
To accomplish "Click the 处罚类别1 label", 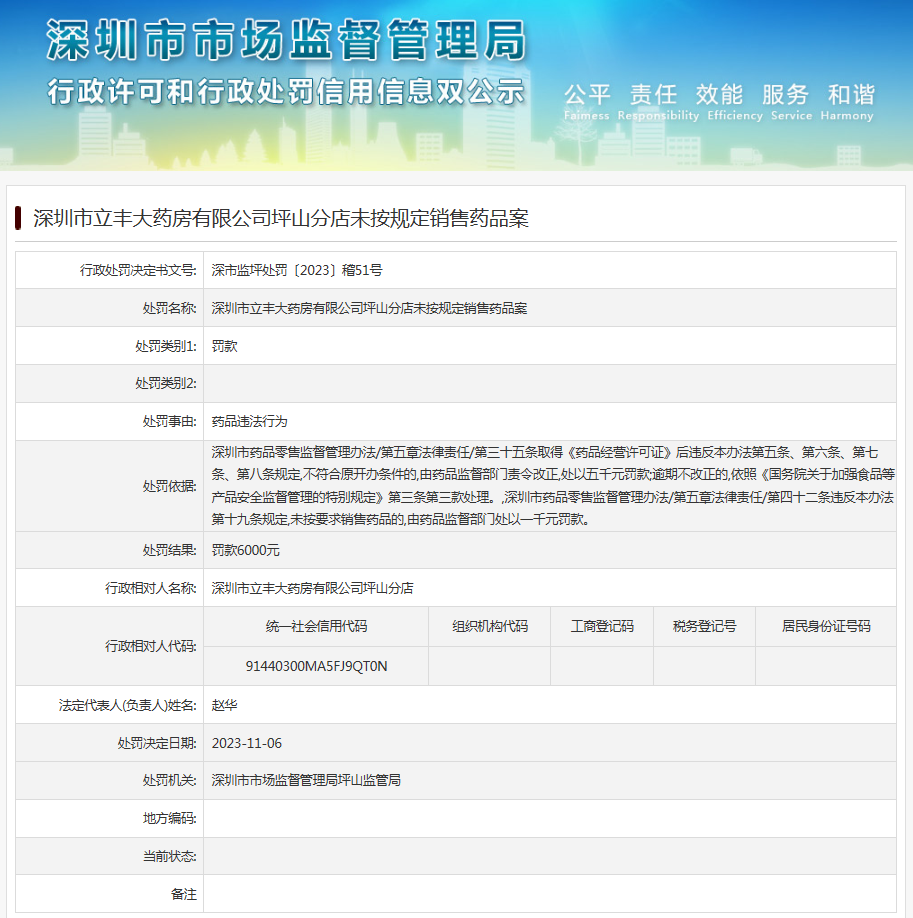I will point(166,346).
